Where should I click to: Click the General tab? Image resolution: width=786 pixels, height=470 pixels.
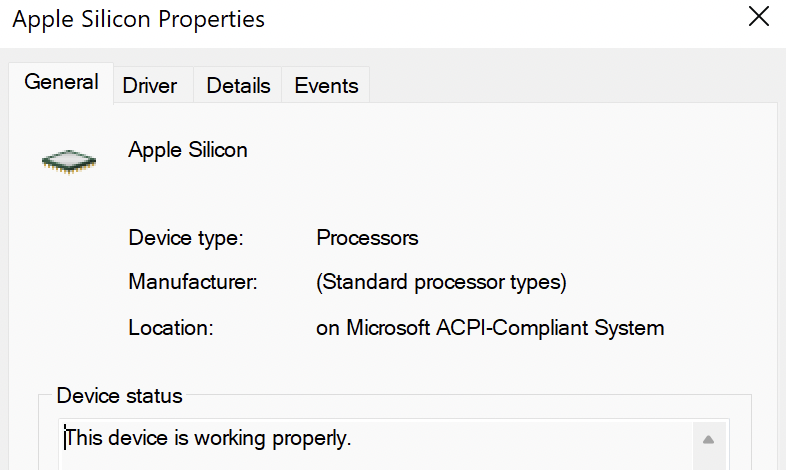tap(61, 83)
